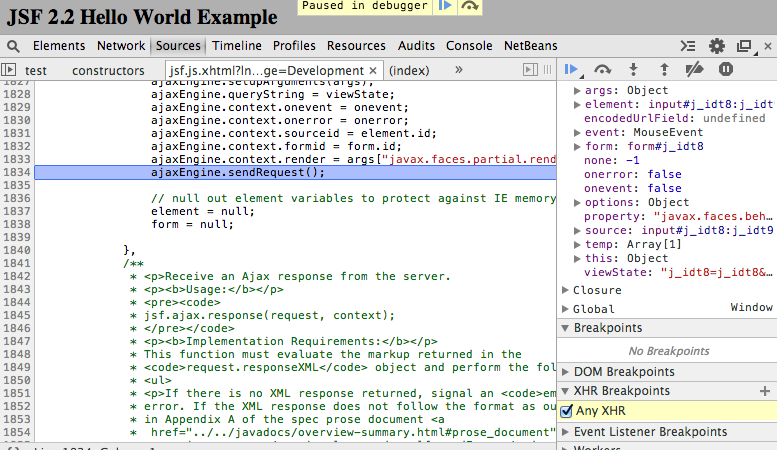Expand the event MouseEvent variable
Screen dimensions: 777x450
pos(577,132)
